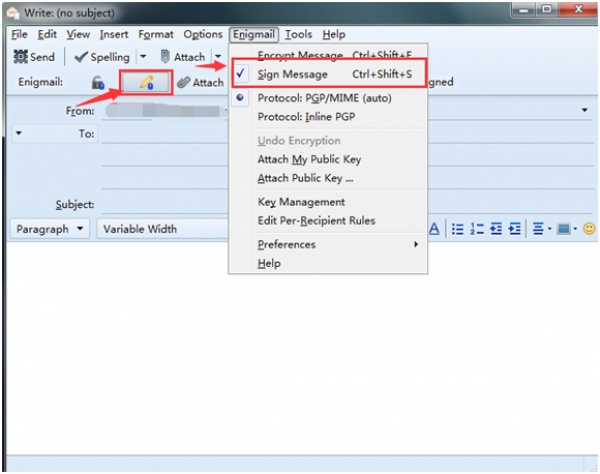Outdent the text
The height and width of the screenshot is (474, 600).
(x=496, y=229)
